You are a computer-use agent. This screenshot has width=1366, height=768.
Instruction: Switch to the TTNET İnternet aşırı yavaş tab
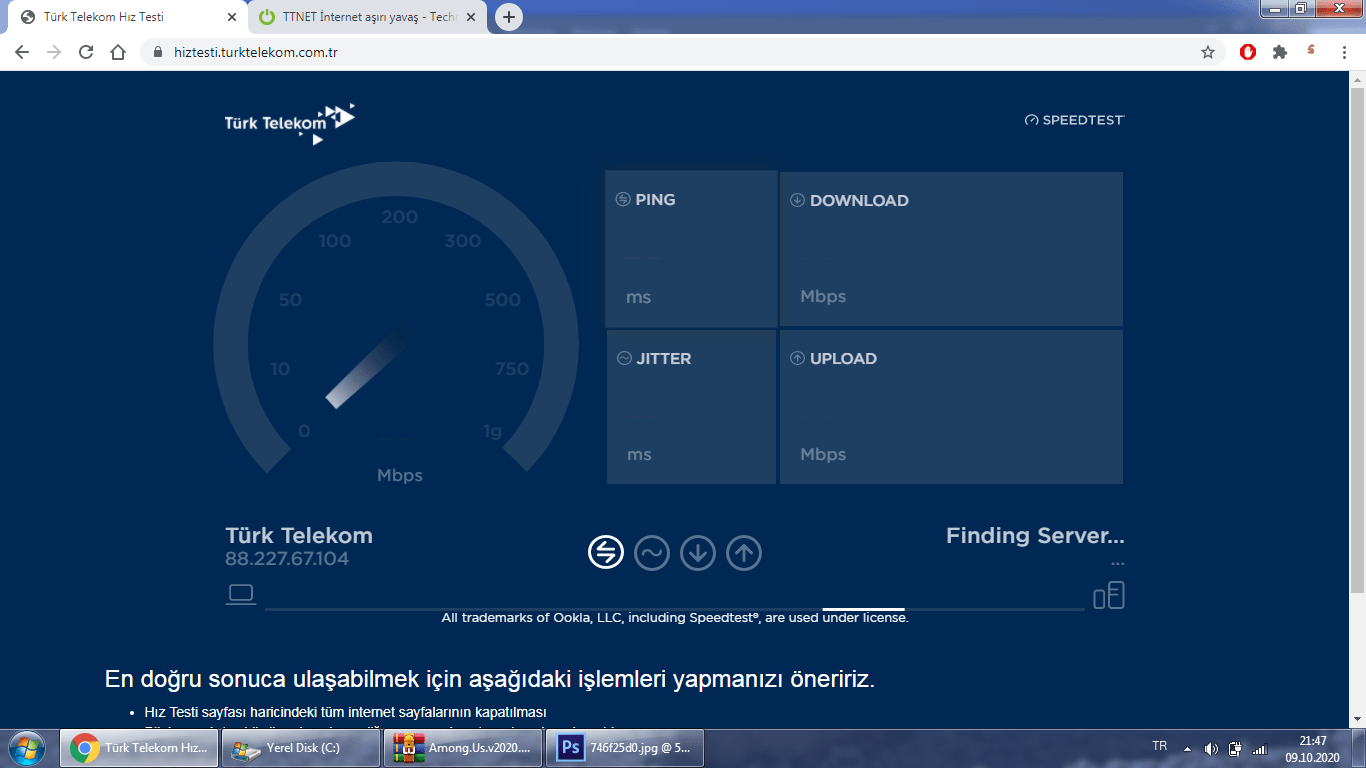point(368,17)
